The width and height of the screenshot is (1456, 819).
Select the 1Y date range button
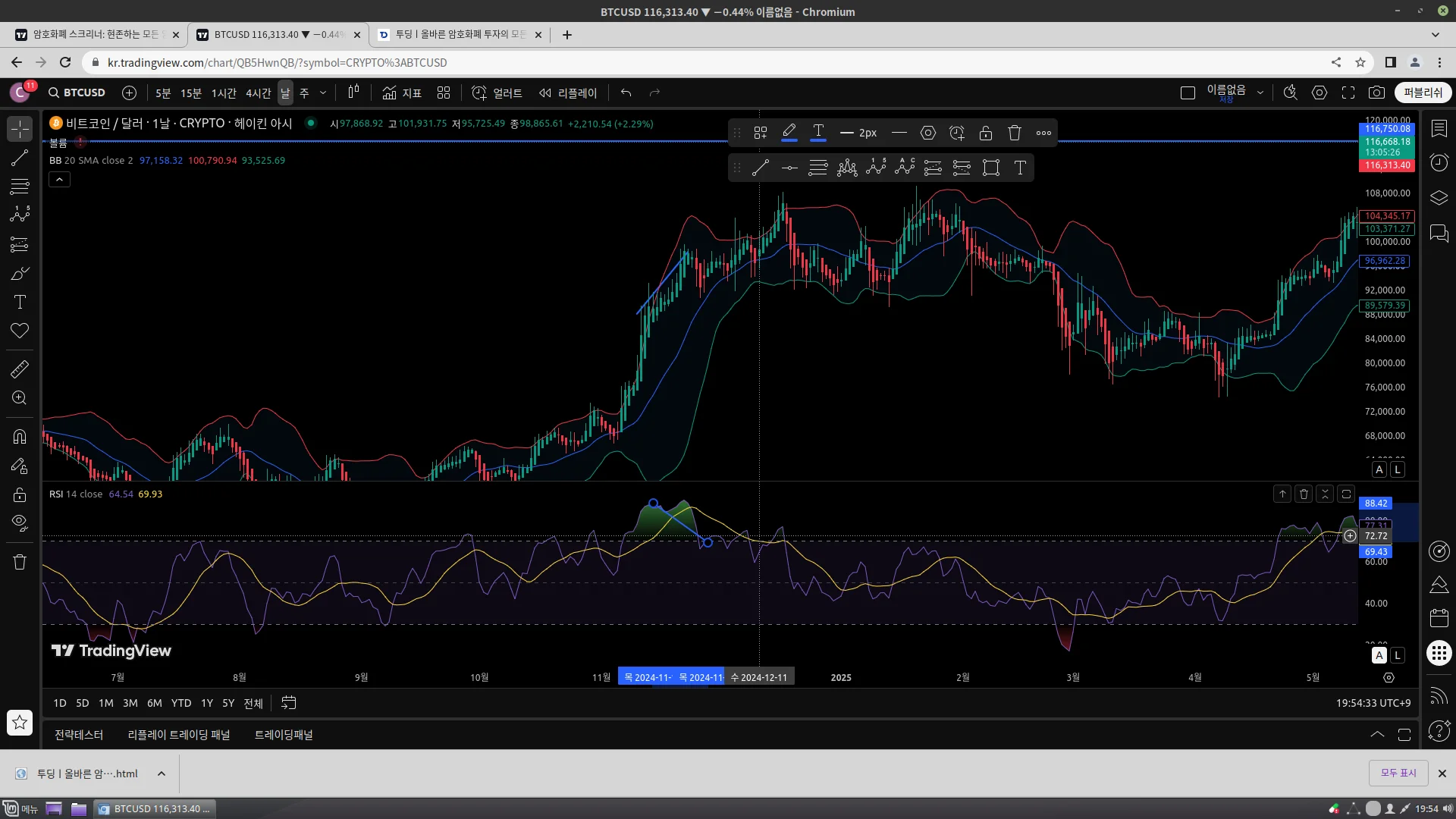(206, 703)
